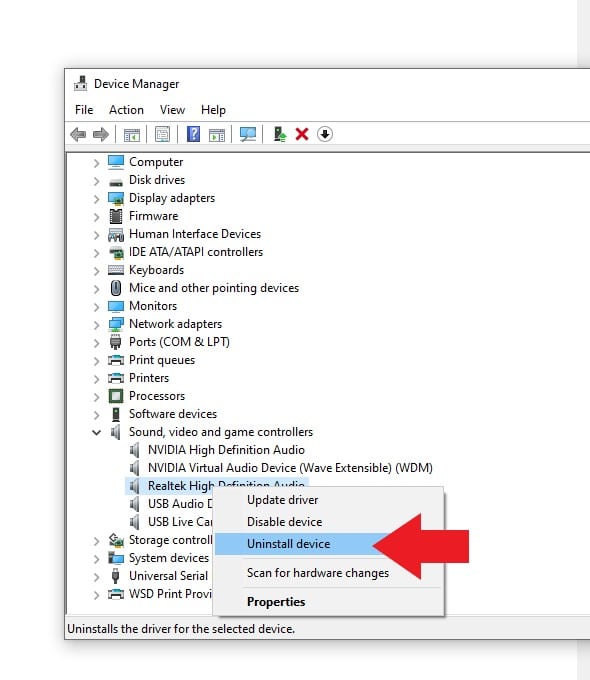Screen dimensions: 590x680
Task: Click the Keyboards category icon
Action: click(116, 270)
